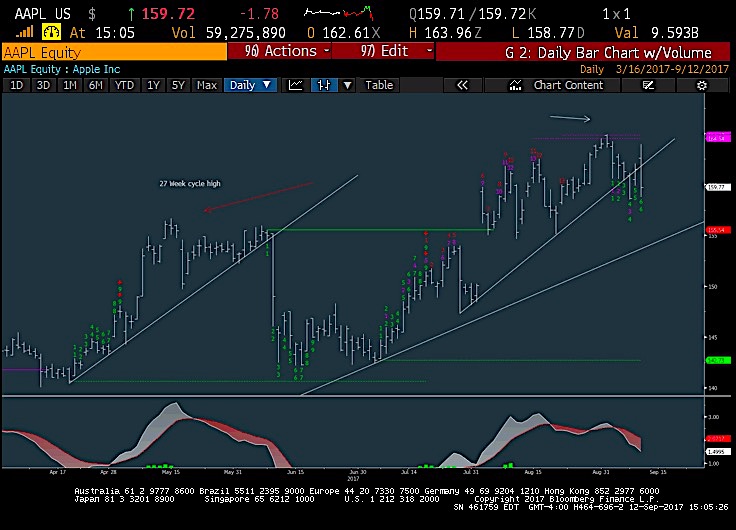The image size is (736, 530).
Task: Click the price change -1.78
Action: tap(259, 14)
